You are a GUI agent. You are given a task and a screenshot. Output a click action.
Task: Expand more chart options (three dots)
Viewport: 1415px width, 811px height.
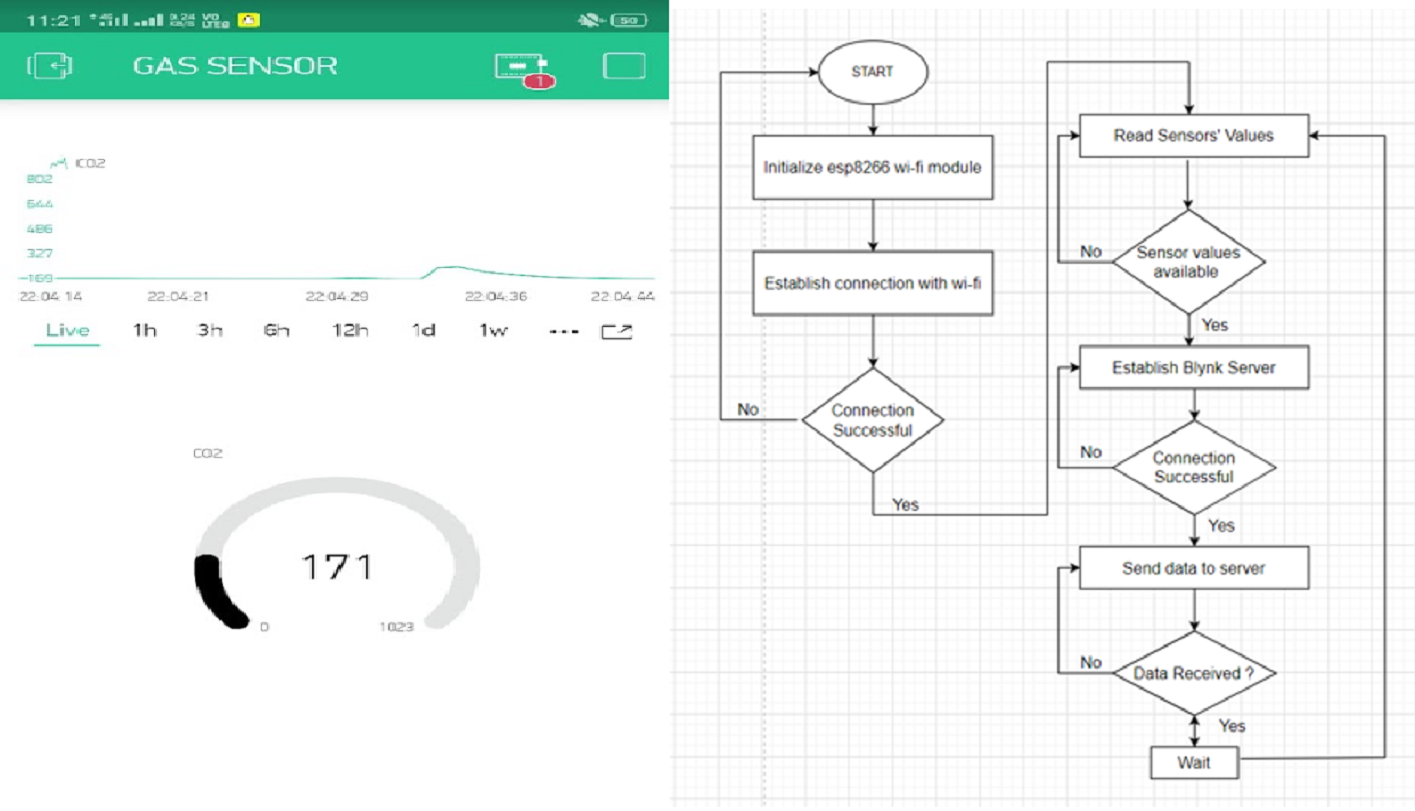tap(563, 331)
